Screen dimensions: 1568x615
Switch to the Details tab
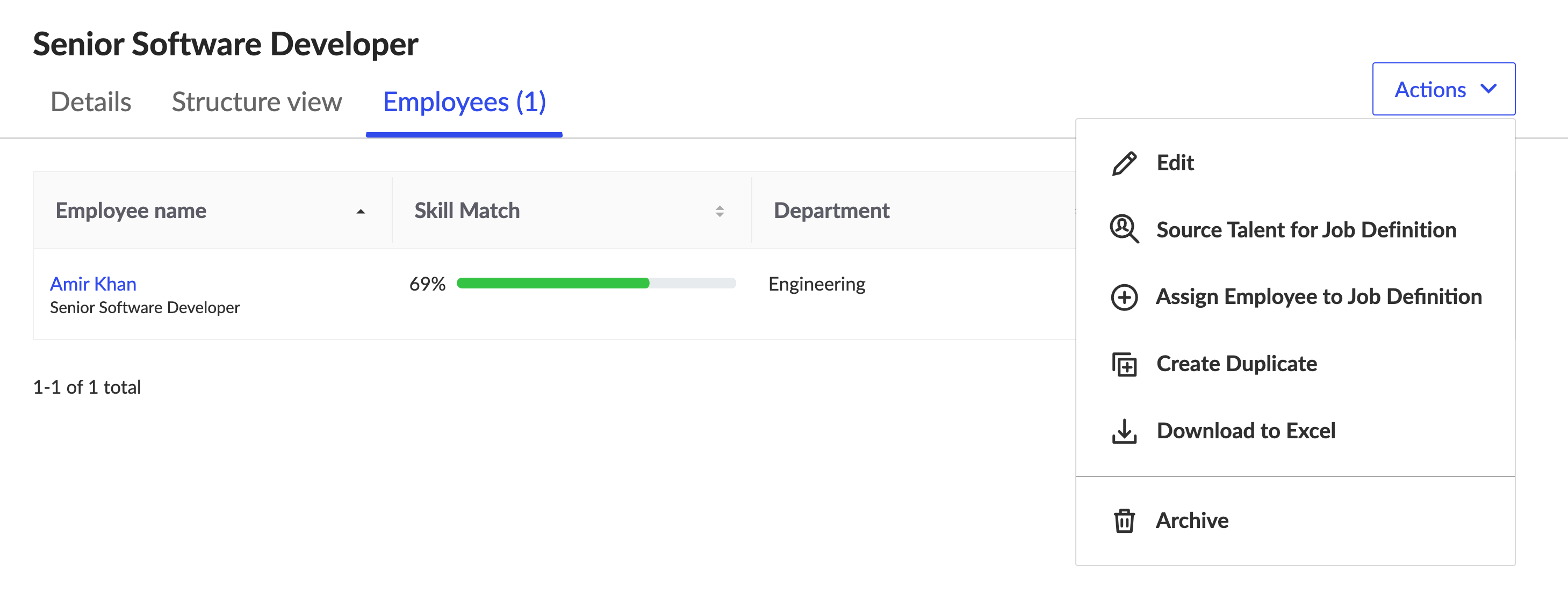[91, 102]
